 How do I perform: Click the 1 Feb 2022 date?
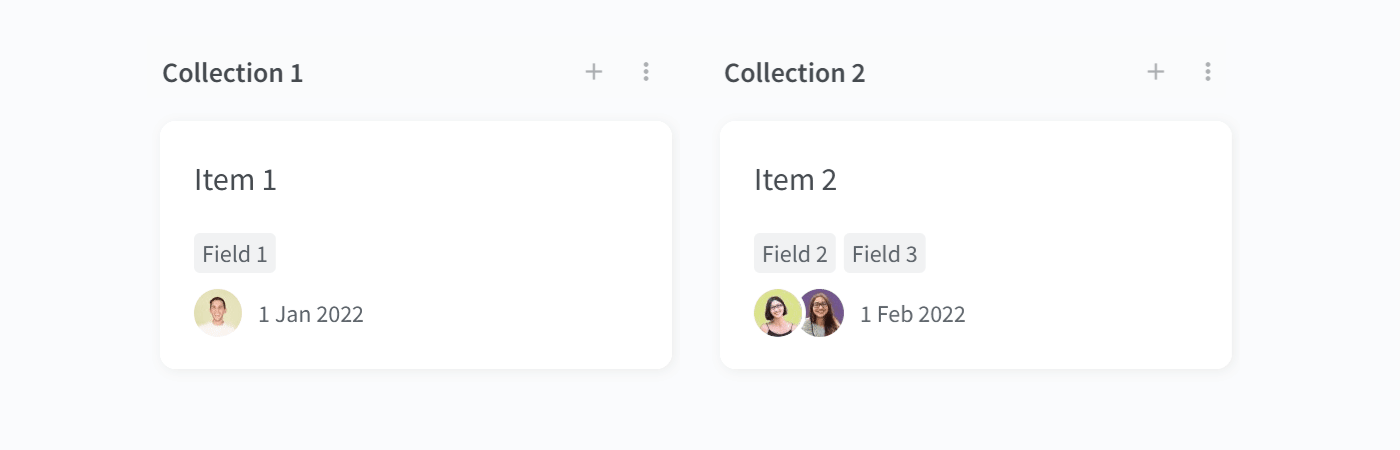click(x=913, y=314)
